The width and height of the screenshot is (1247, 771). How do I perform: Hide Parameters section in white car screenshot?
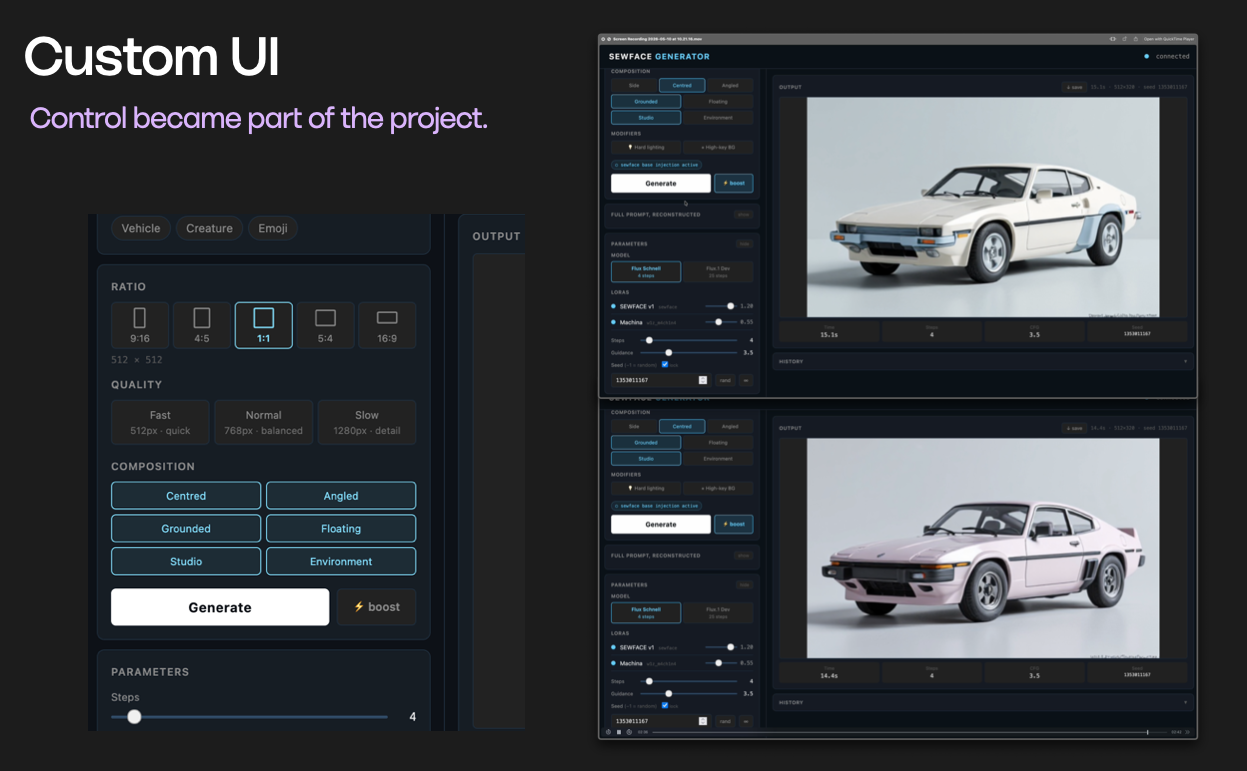[x=744, y=243]
